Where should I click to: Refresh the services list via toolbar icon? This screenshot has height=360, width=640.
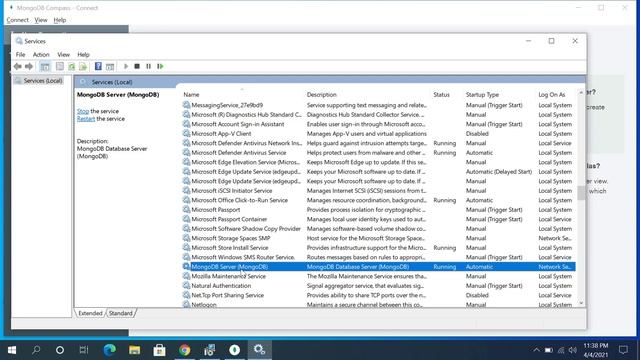tap(71, 66)
